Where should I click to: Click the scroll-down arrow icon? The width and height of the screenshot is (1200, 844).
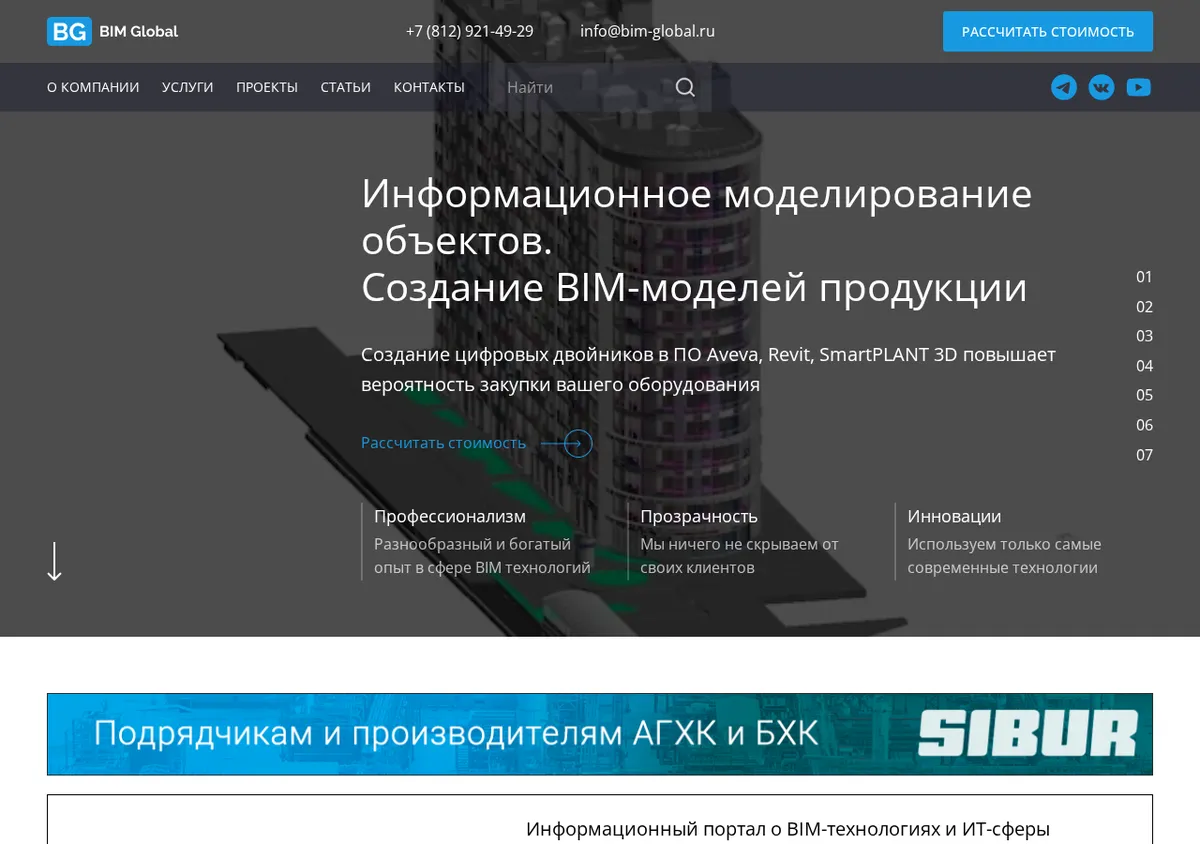tap(55, 561)
